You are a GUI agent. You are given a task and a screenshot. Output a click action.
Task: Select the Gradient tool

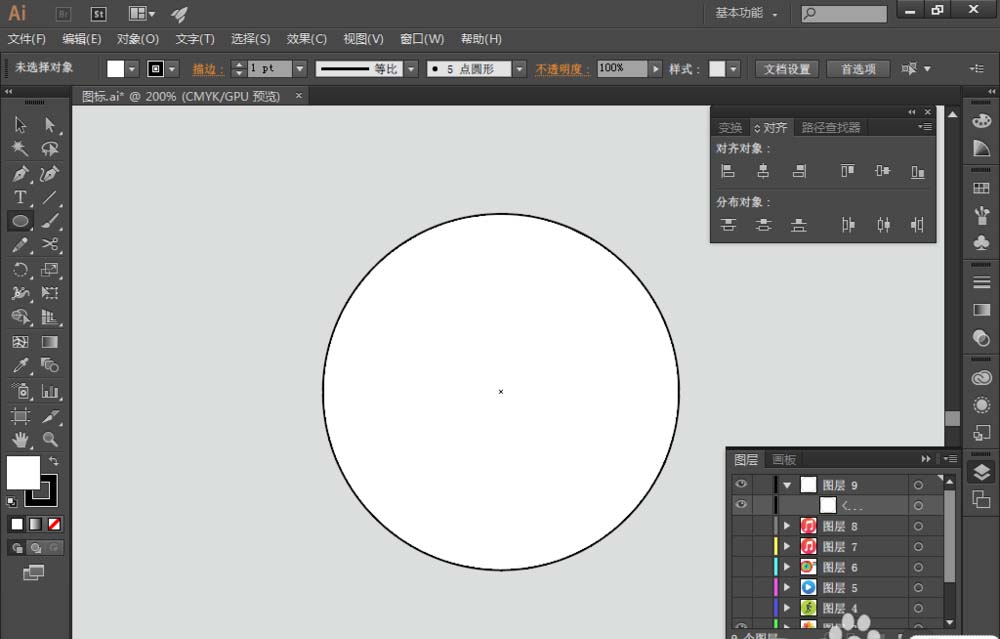click(x=50, y=342)
